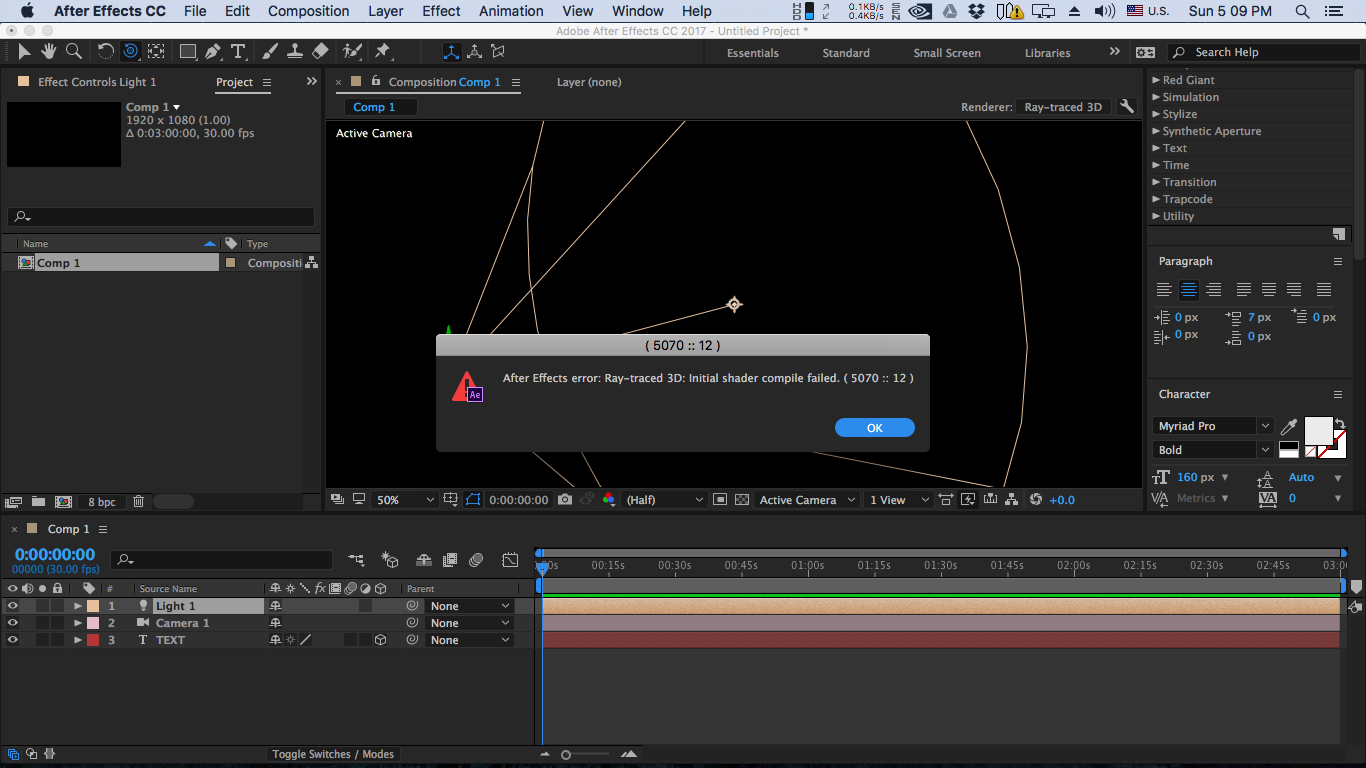Image resolution: width=1366 pixels, height=768 pixels.
Task: Open the Active Camera view dropdown
Action: coord(807,500)
